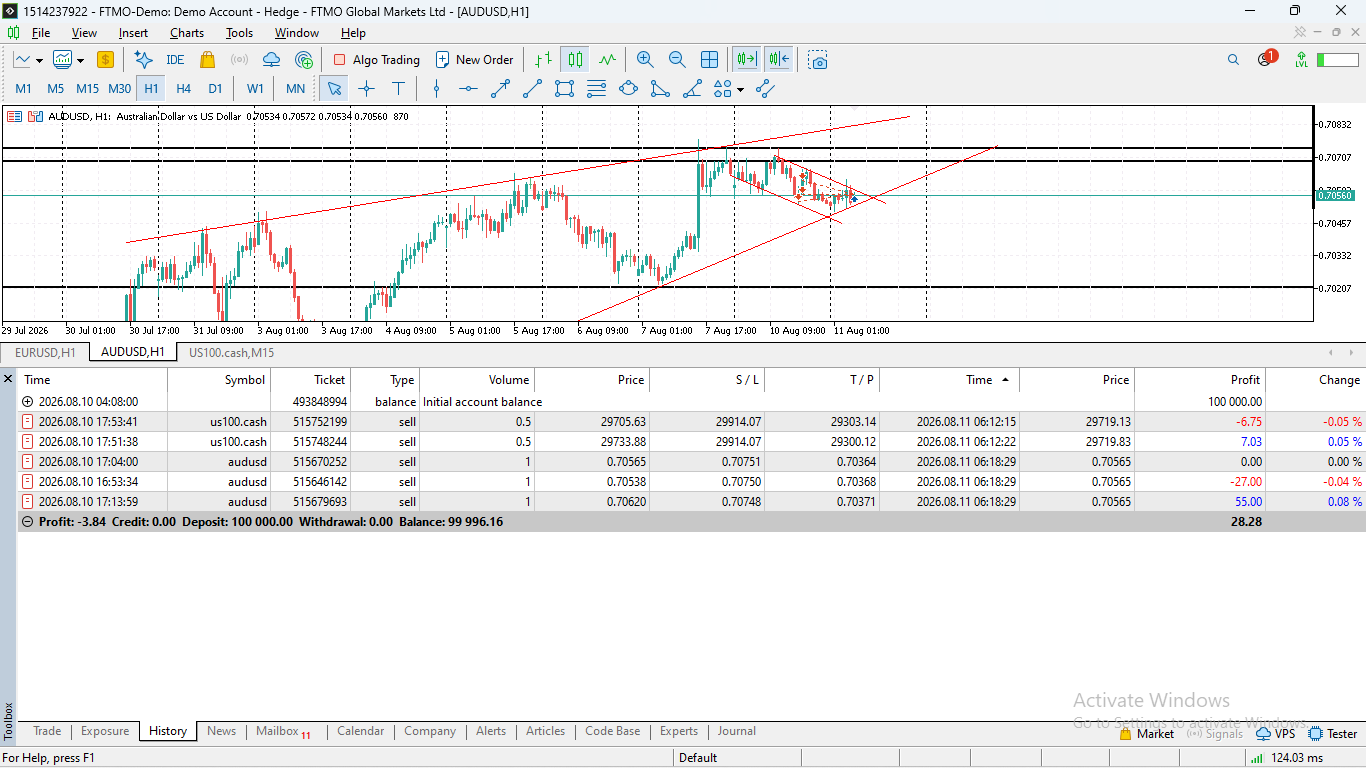Viewport: 1366px width, 768px height.
Task: Set timeframe to H4
Action: [x=183, y=89]
